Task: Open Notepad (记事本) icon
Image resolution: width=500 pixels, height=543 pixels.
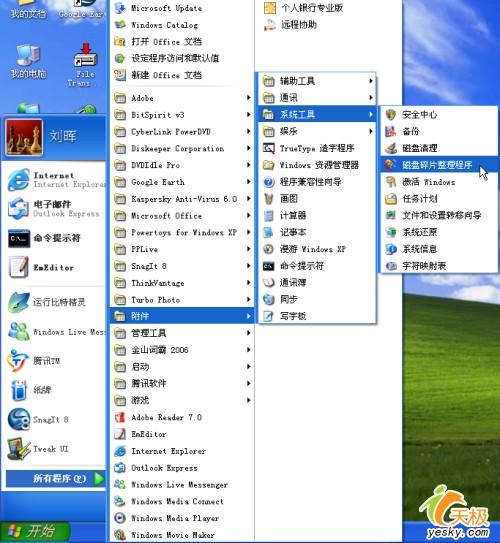Action: [269, 232]
